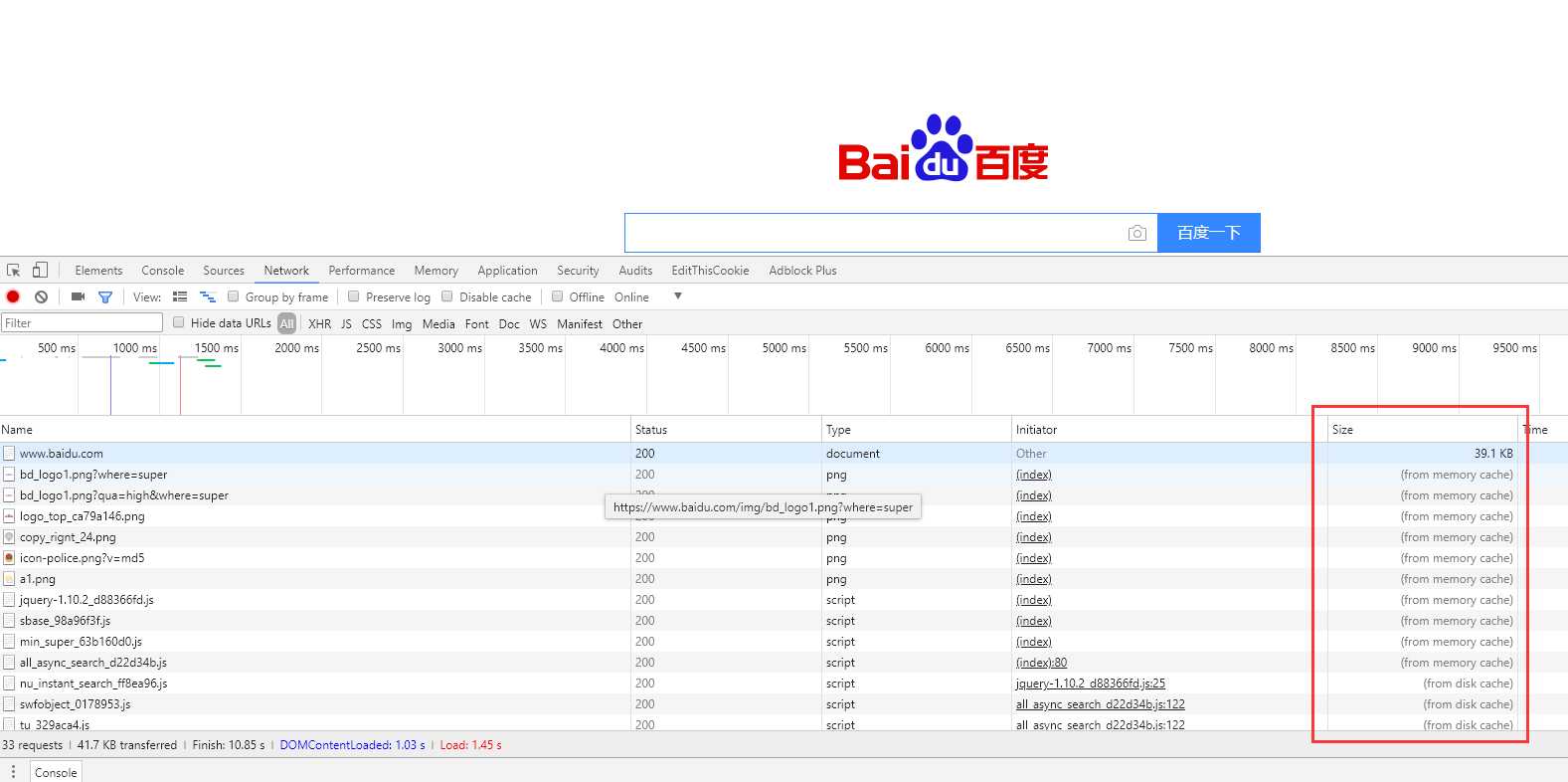
Task: Open the Online throttling dropdown
Action: point(647,296)
